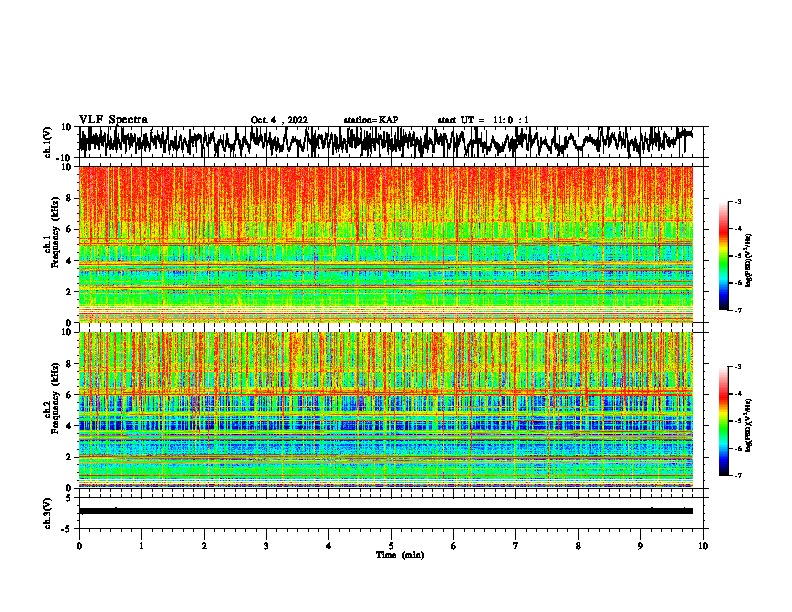Click the ch.1 color bar log(PSD) label
792x612 pixels.
(749, 261)
